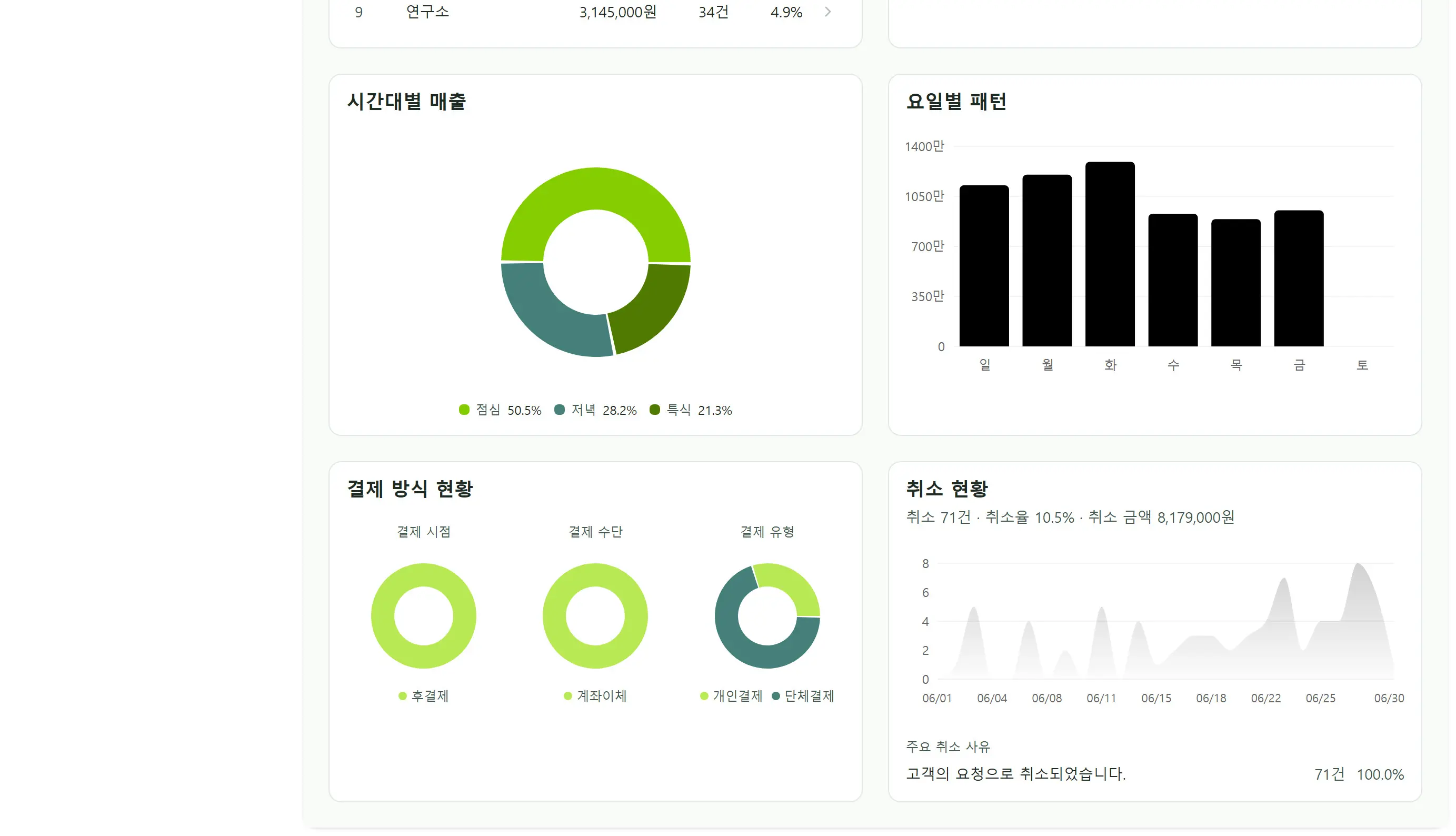Click the 고객의 요청으로 취소되었습니다. reason row
Screen dimensions: 1456x836
[x=1154, y=774]
